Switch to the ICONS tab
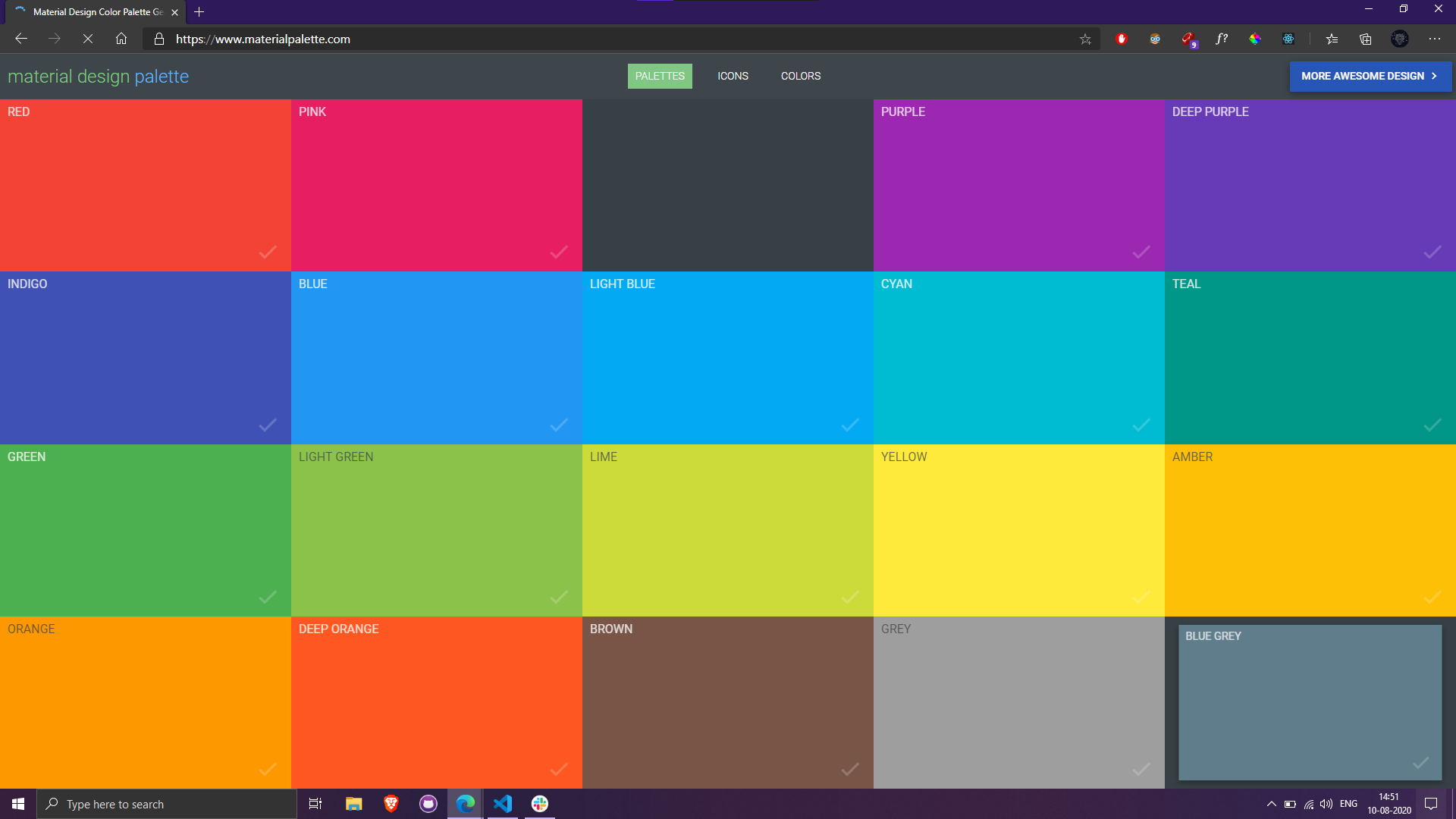Screen dimensions: 1456x819 coord(733,76)
